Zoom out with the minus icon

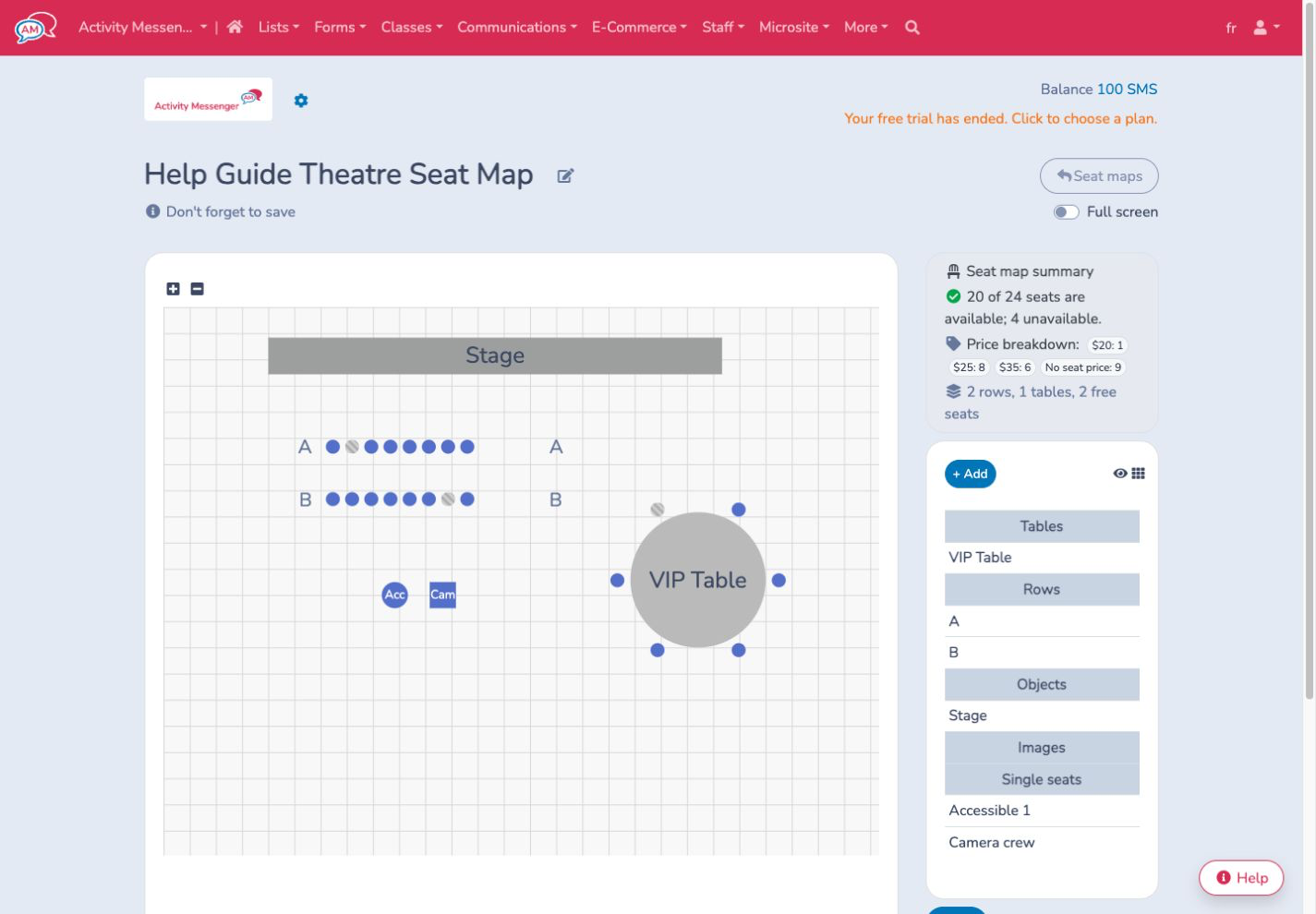click(197, 289)
